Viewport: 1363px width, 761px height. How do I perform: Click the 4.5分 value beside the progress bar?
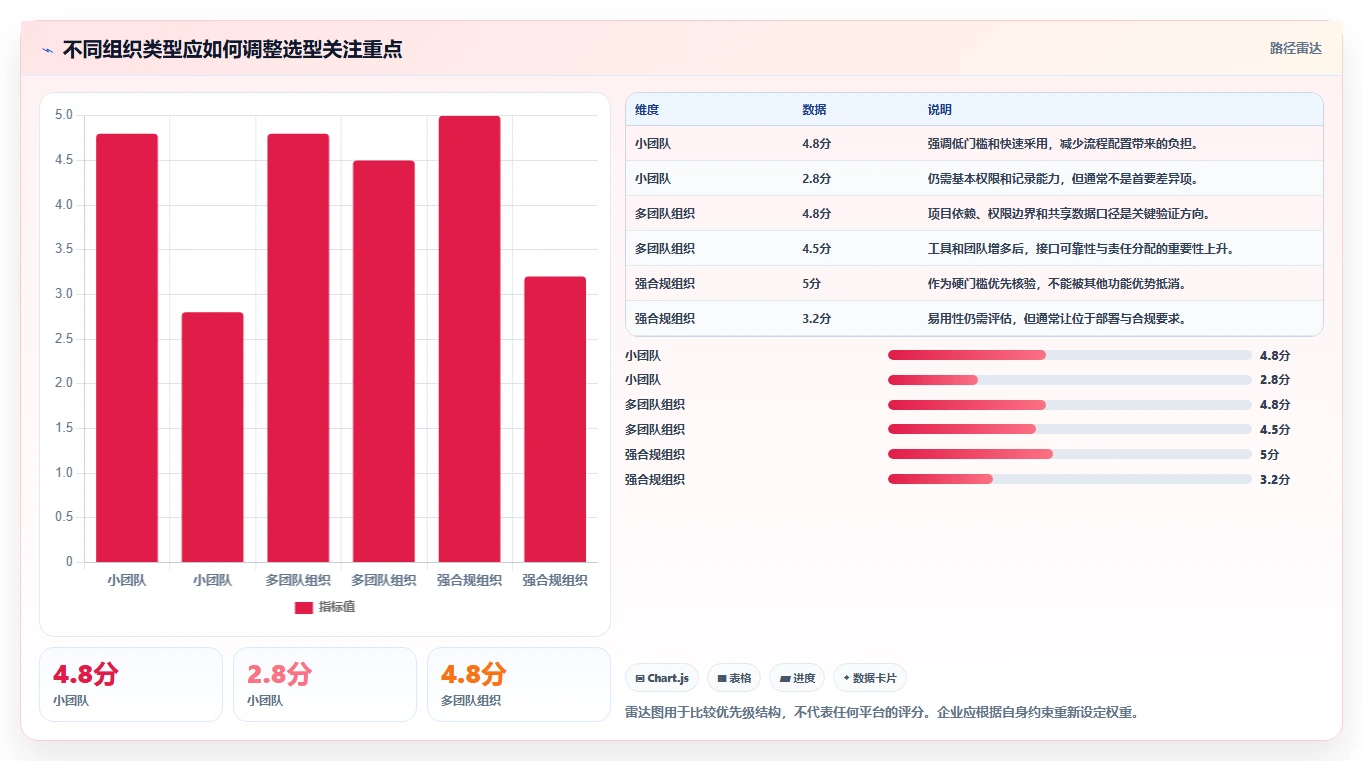[1275, 430]
